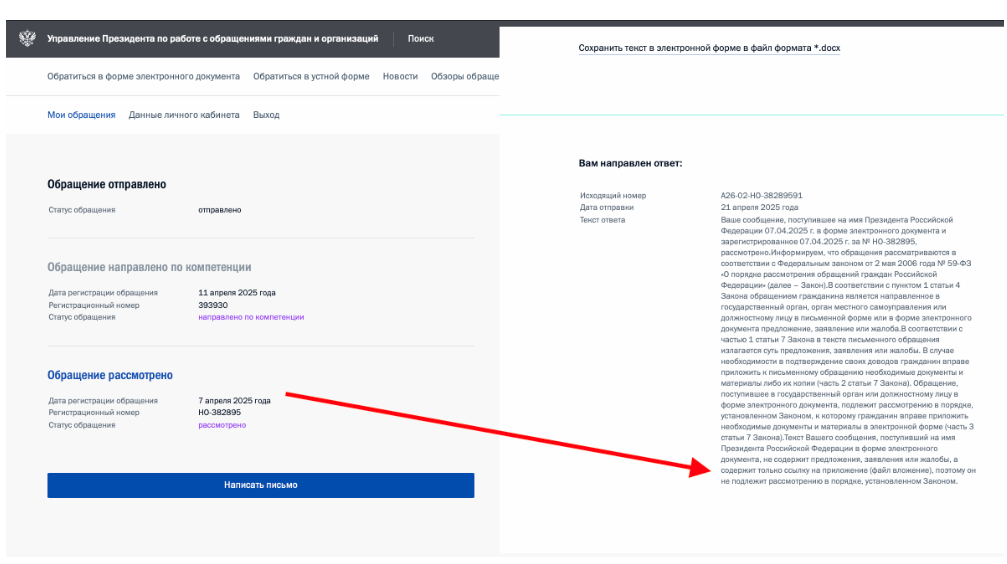Click the Написать письмо button

click(x=261, y=485)
